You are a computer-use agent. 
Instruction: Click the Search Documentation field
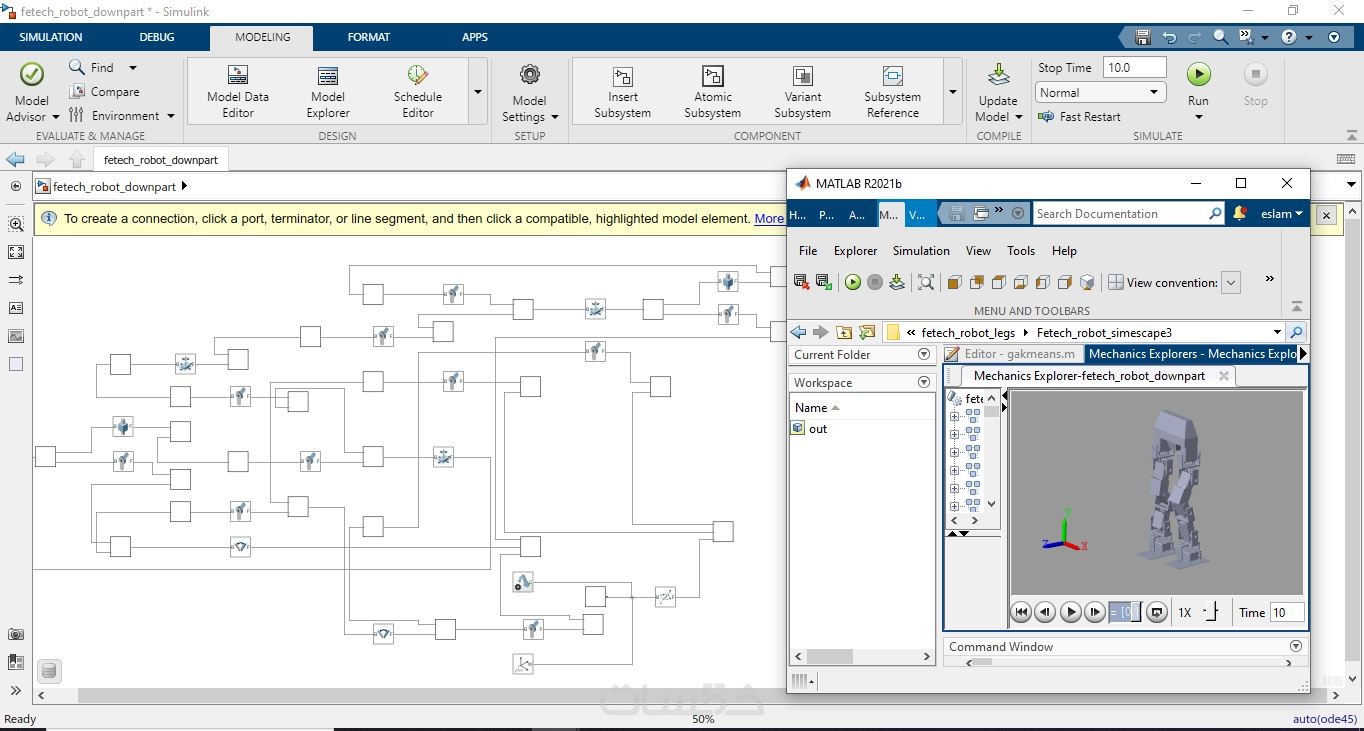point(1128,213)
